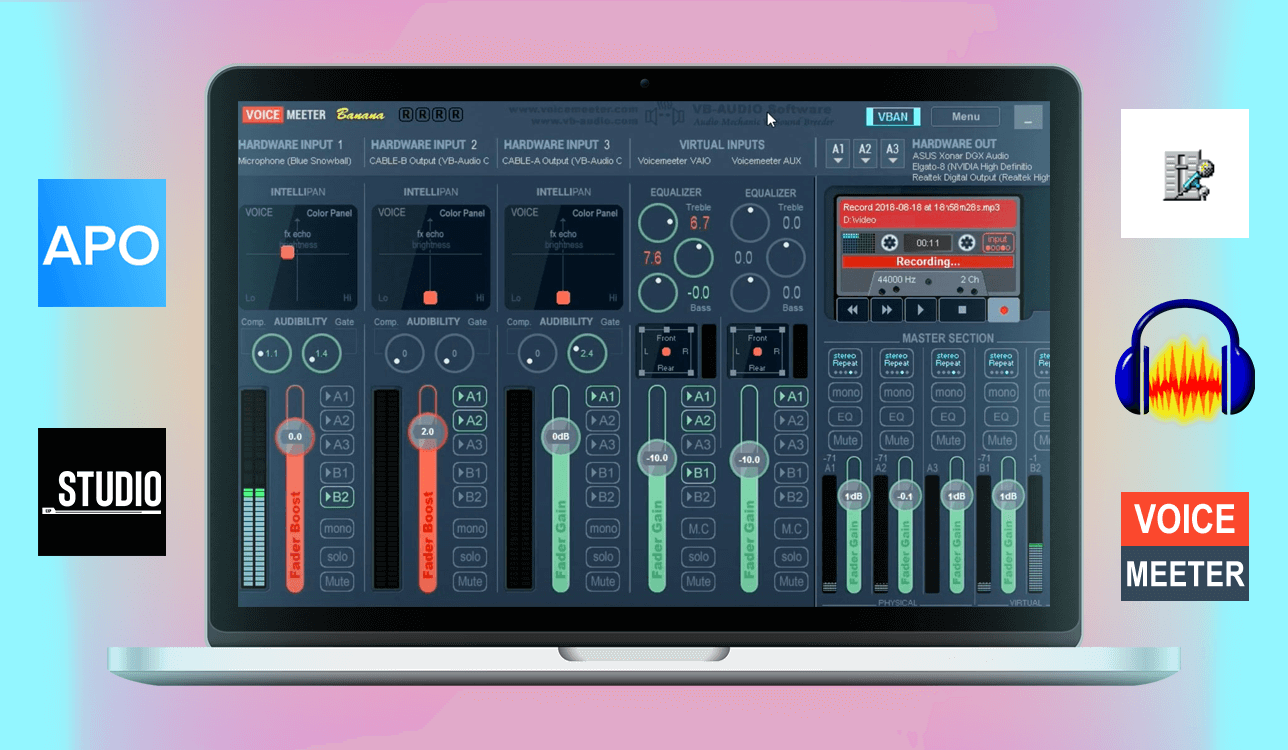Open the black STUDIO app icon
The image size is (1288, 750).
point(102,492)
